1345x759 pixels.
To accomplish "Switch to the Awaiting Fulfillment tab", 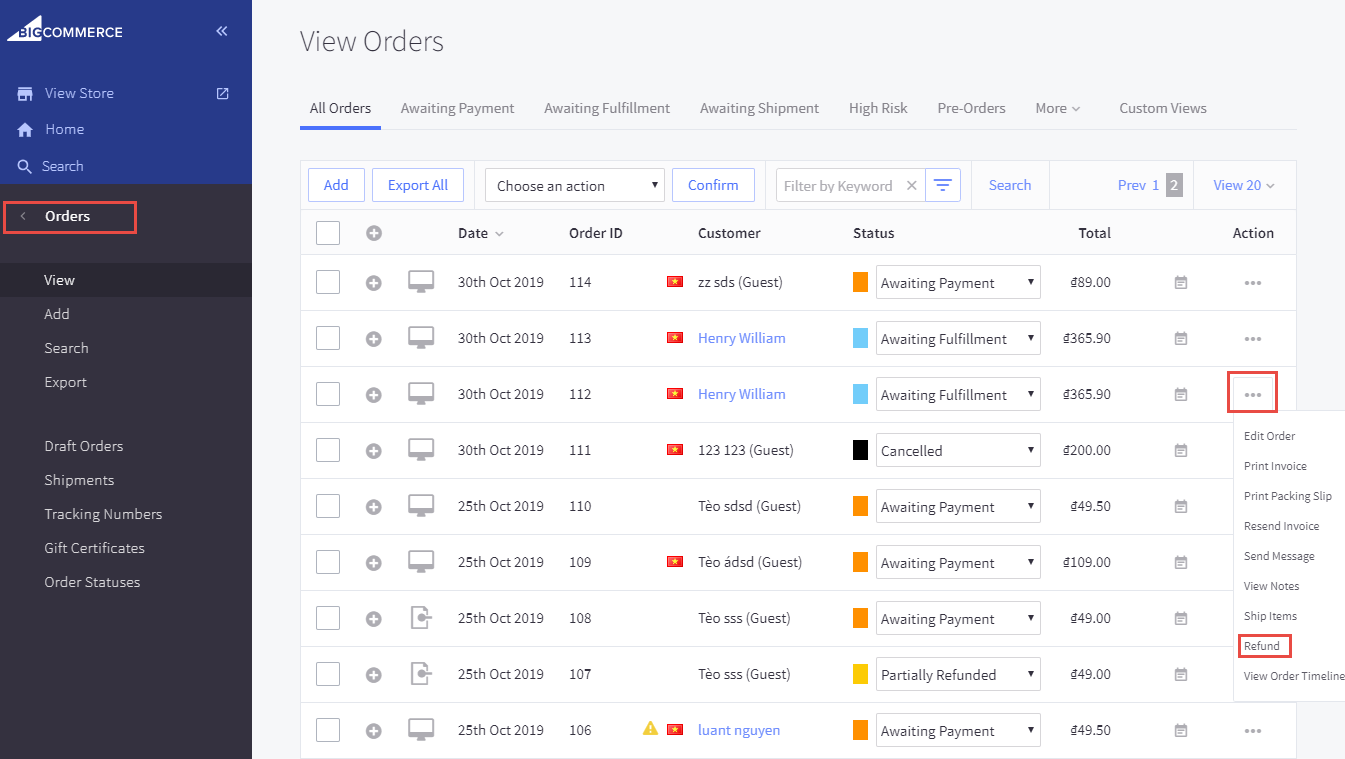I will 607,108.
